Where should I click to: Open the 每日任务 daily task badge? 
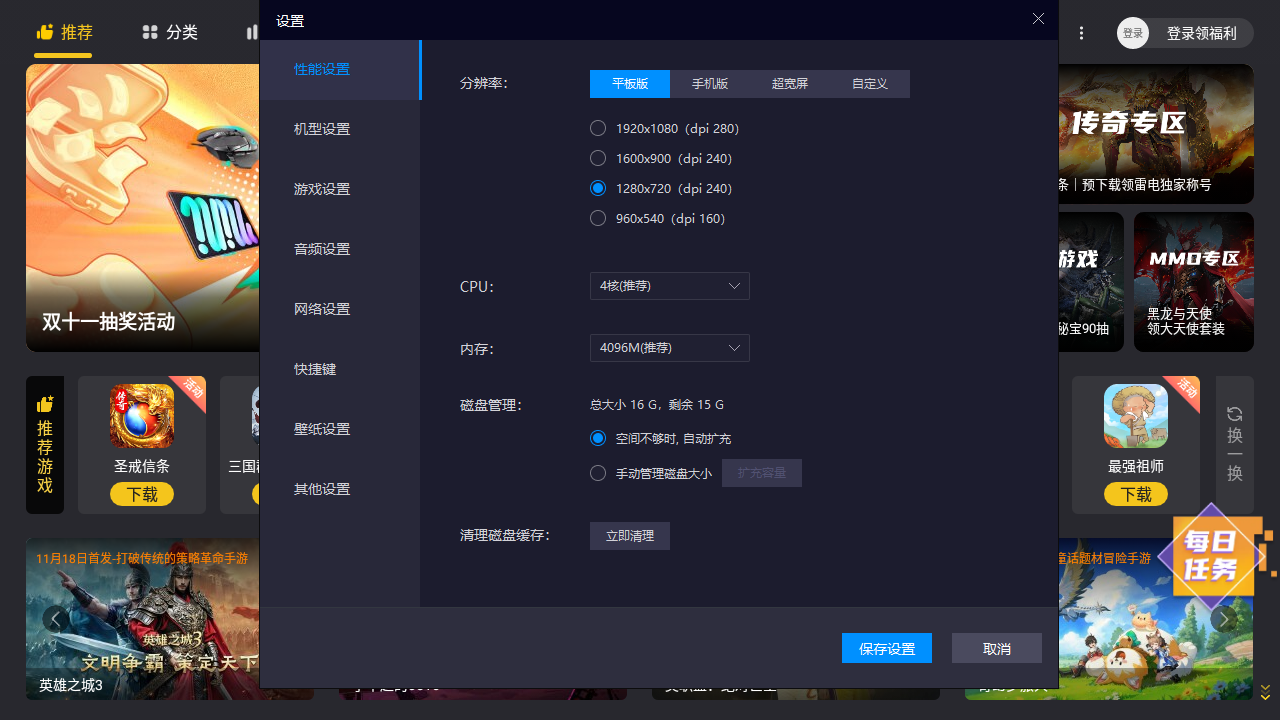tap(1211, 557)
